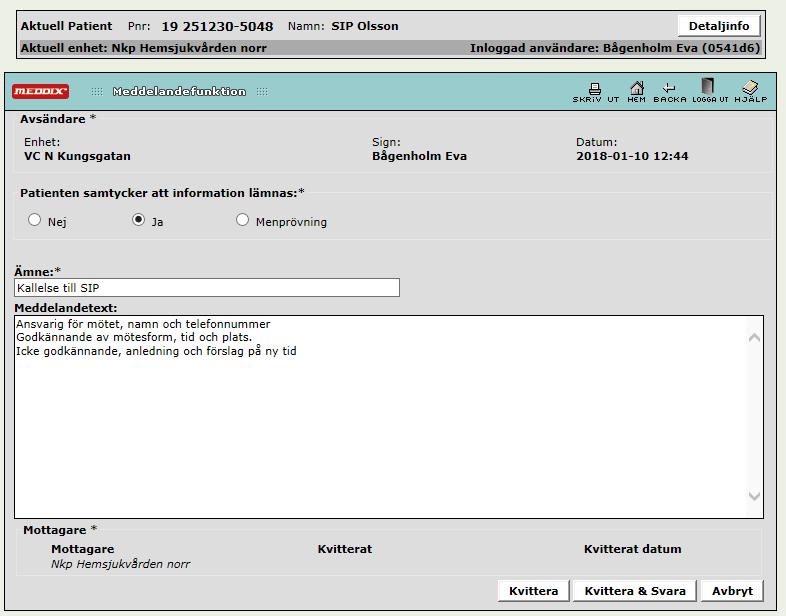The width and height of the screenshot is (786, 616).
Task: Click the line Godkännande av mötesform, tid och plats
Action: [x=134, y=337]
